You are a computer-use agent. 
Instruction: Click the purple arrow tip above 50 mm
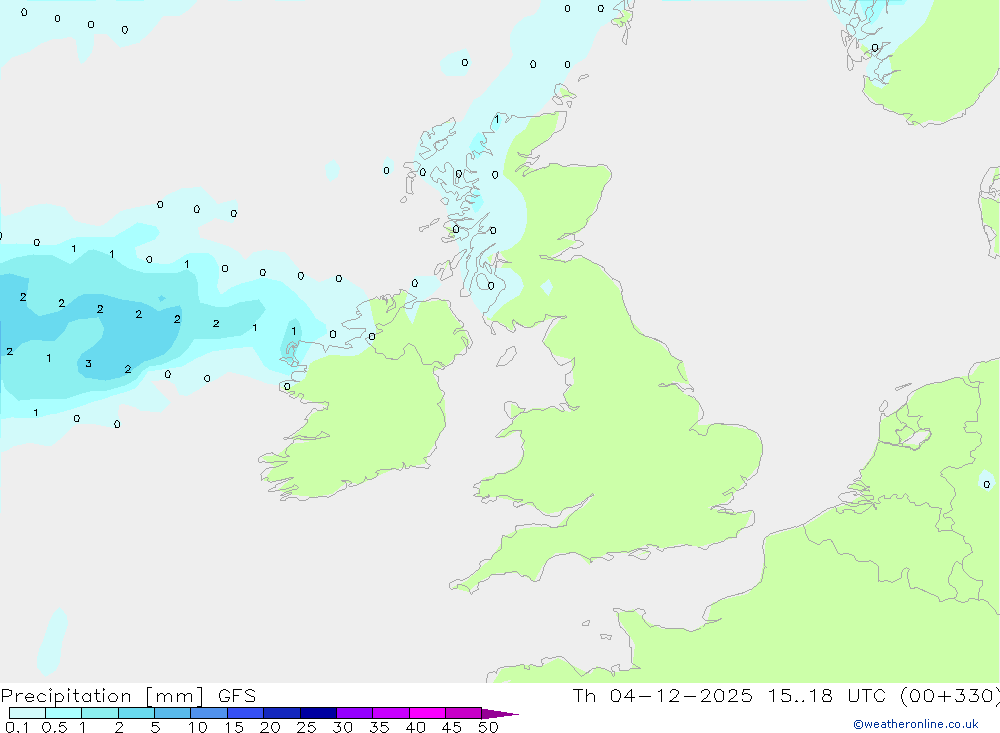tap(500, 714)
